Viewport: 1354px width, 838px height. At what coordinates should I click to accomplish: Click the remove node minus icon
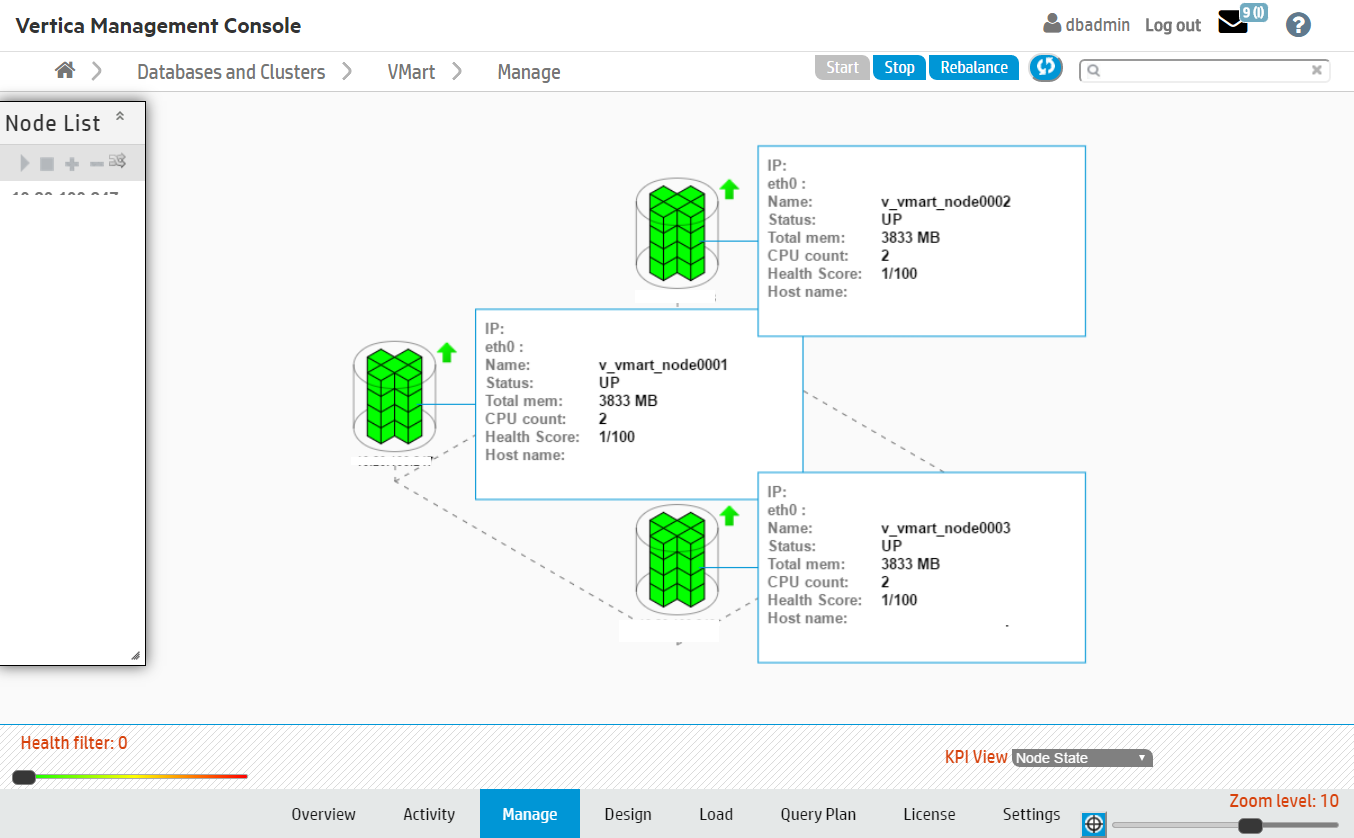pyautogui.click(x=96, y=163)
